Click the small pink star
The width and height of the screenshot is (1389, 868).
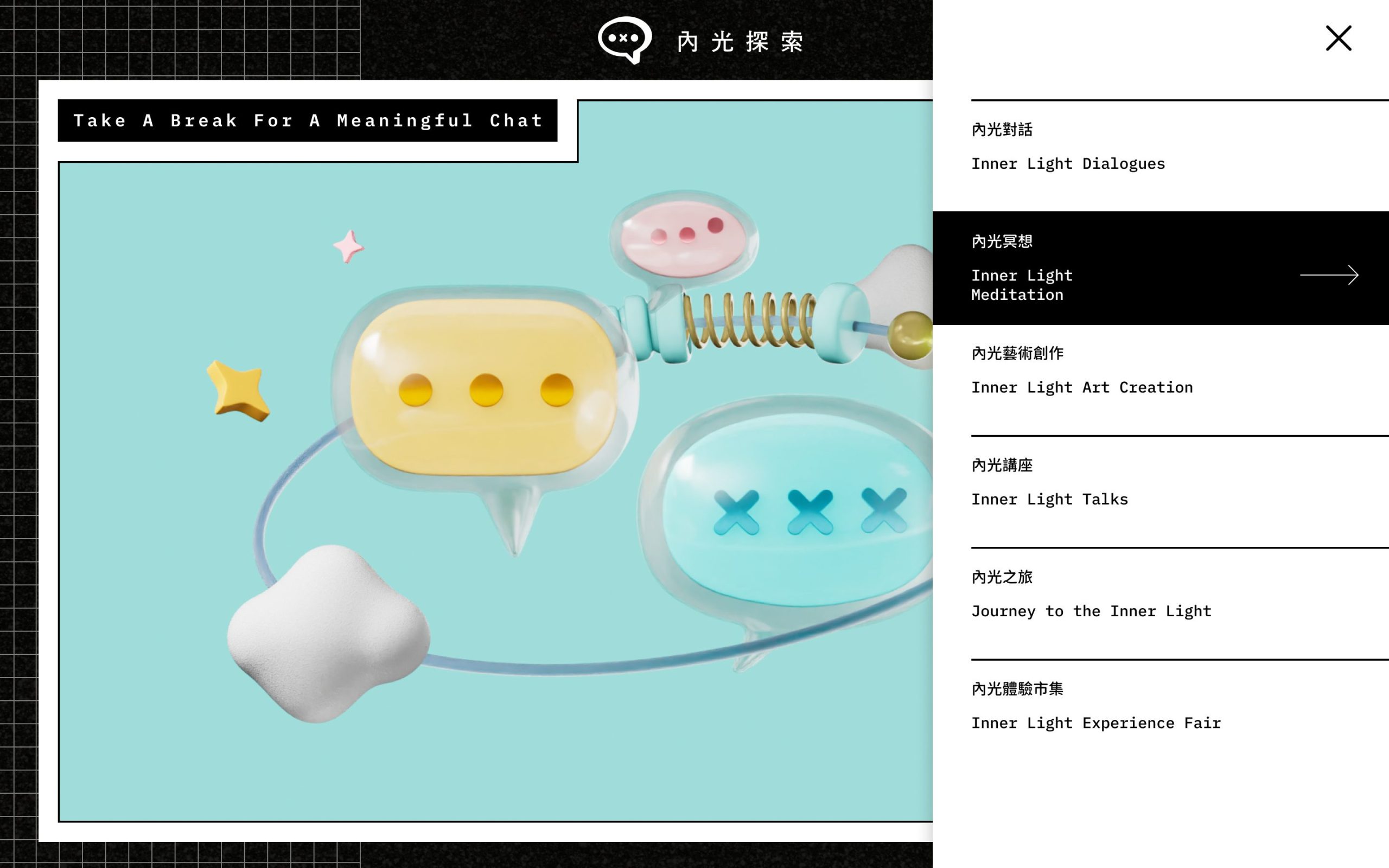pyautogui.click(x=348, y=246)
